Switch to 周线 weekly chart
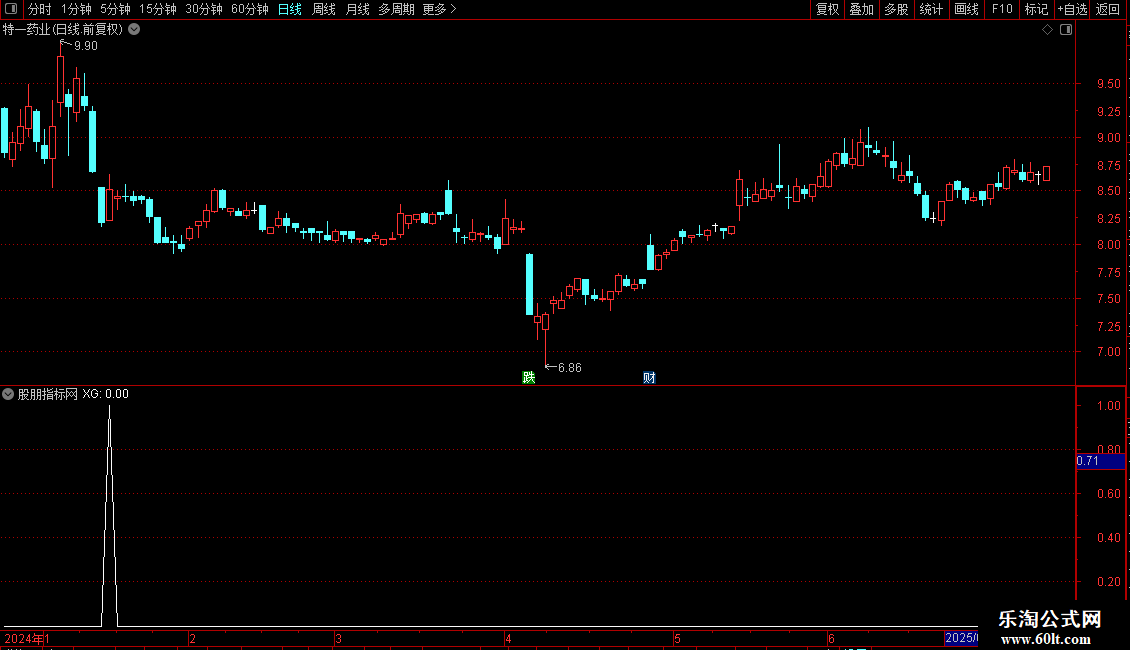This screenshot has width=1130, height=650. click(324, 9)
